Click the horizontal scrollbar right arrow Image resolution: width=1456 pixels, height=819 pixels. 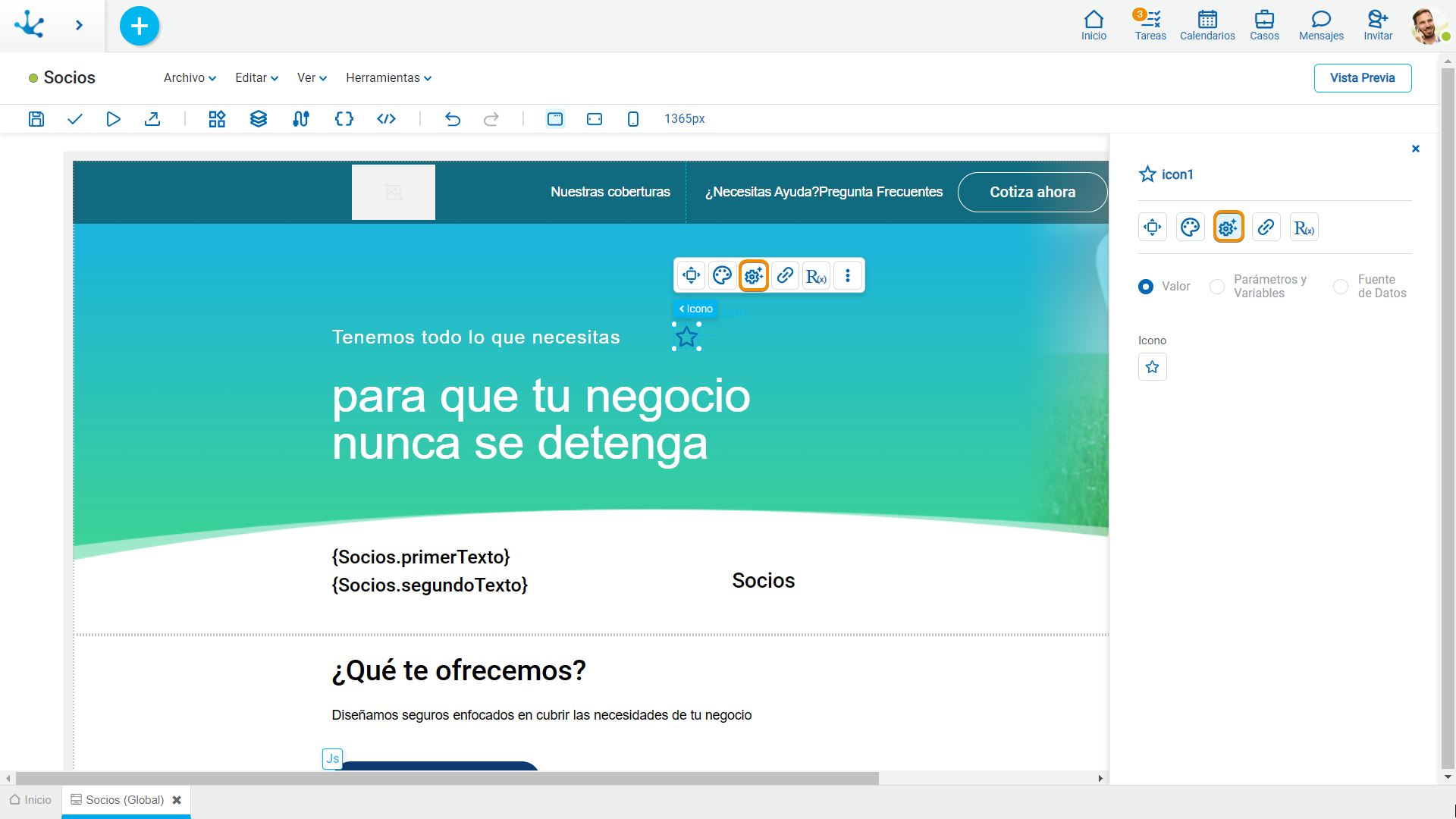pos(1100,779)
